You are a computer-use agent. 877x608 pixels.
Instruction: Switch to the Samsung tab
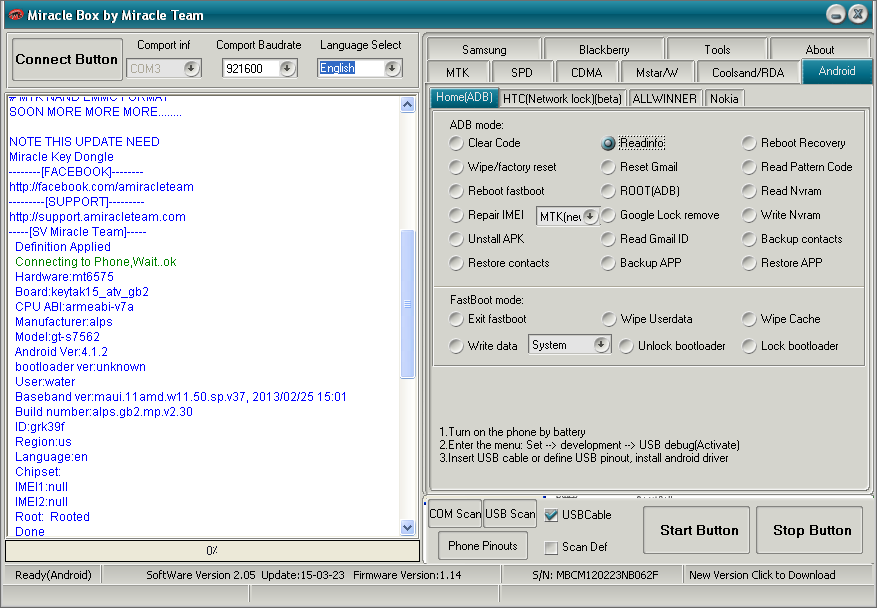[484, 50]
